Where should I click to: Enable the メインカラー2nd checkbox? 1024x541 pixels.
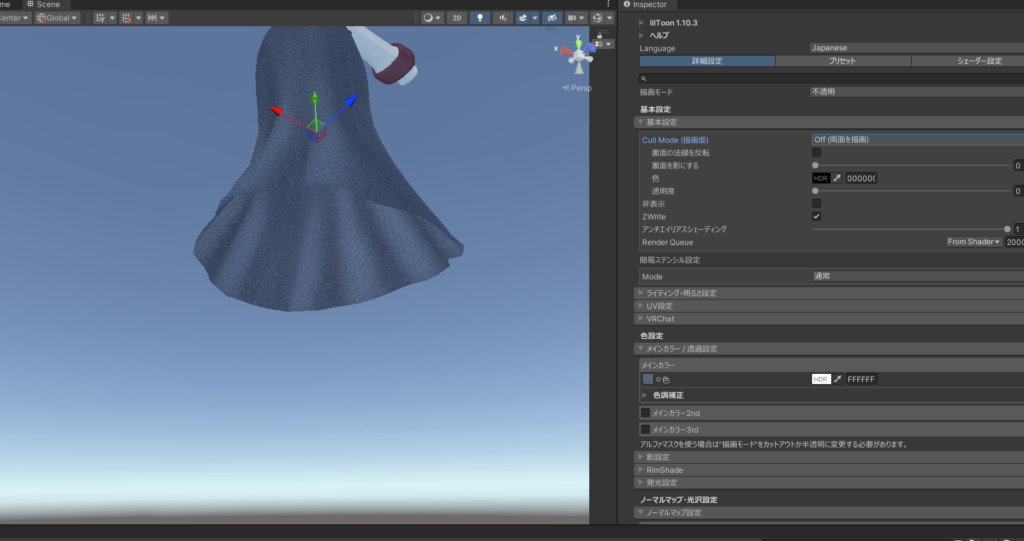click(x=645, y=412)
